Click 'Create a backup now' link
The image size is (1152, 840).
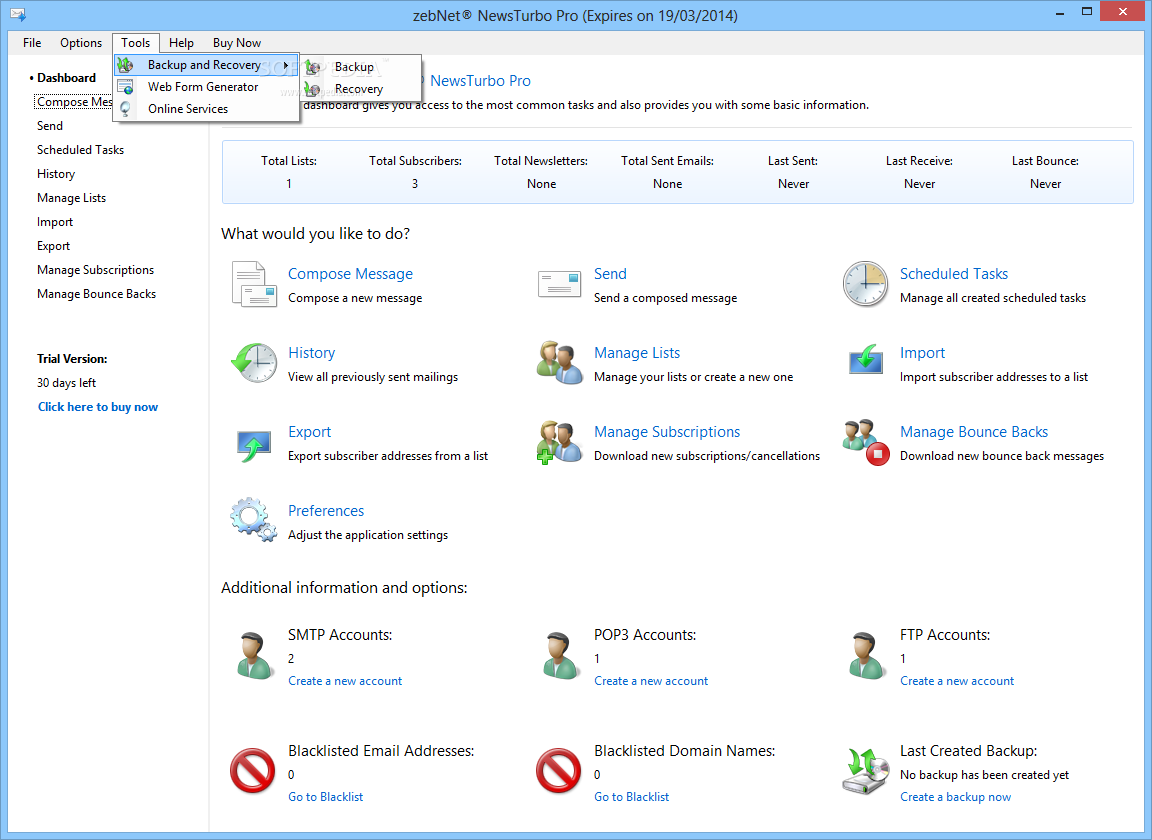(956, 797)
